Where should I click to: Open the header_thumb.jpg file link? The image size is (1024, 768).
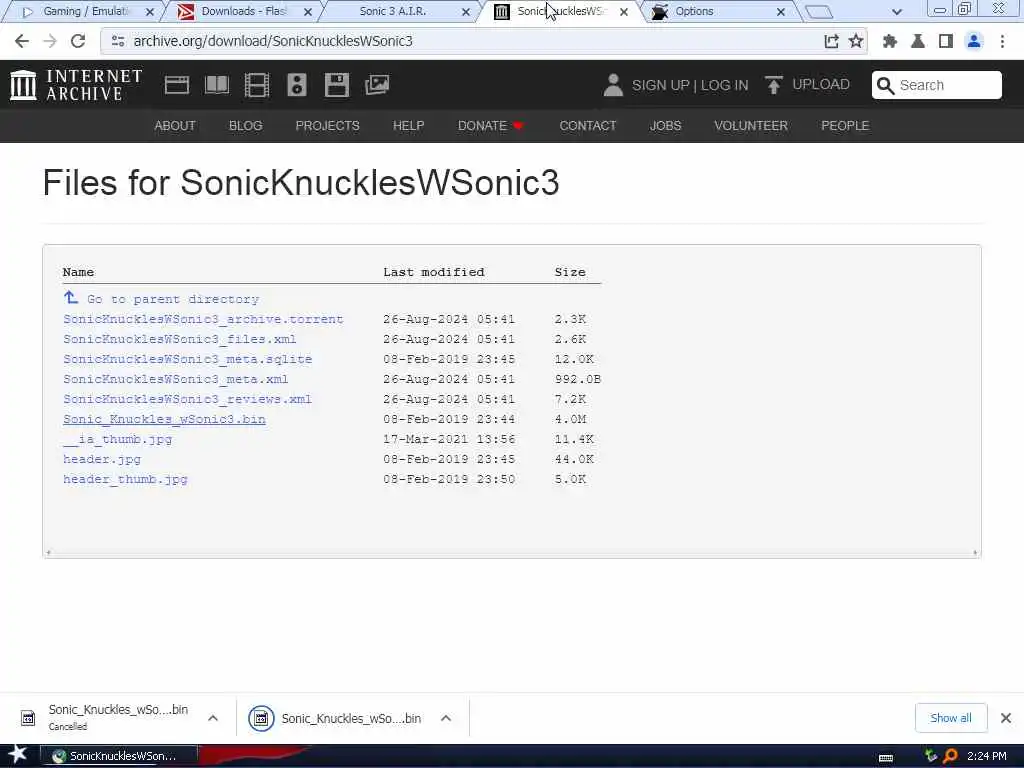(x=125, y=479)
